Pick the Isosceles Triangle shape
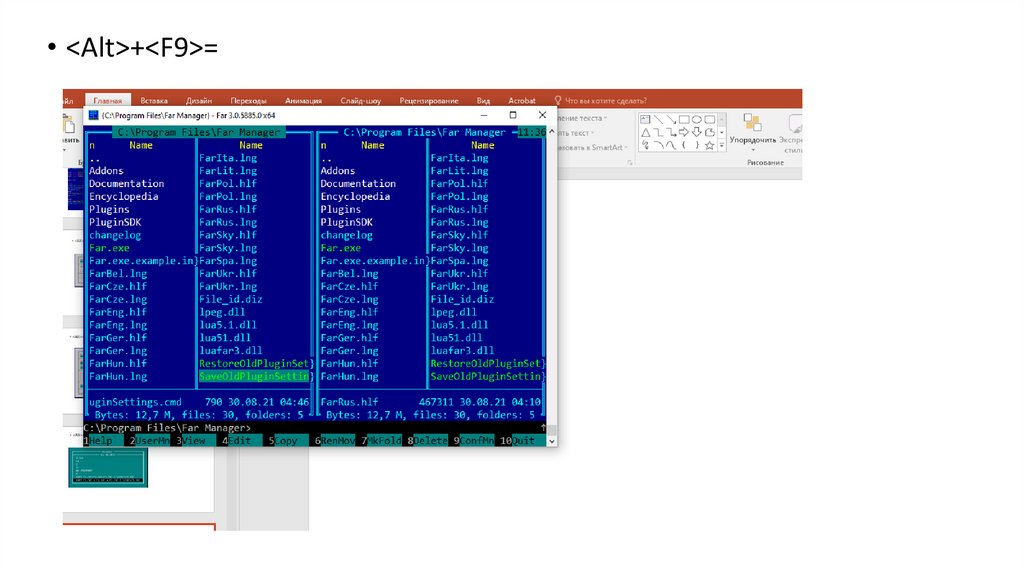 [645, 133]
